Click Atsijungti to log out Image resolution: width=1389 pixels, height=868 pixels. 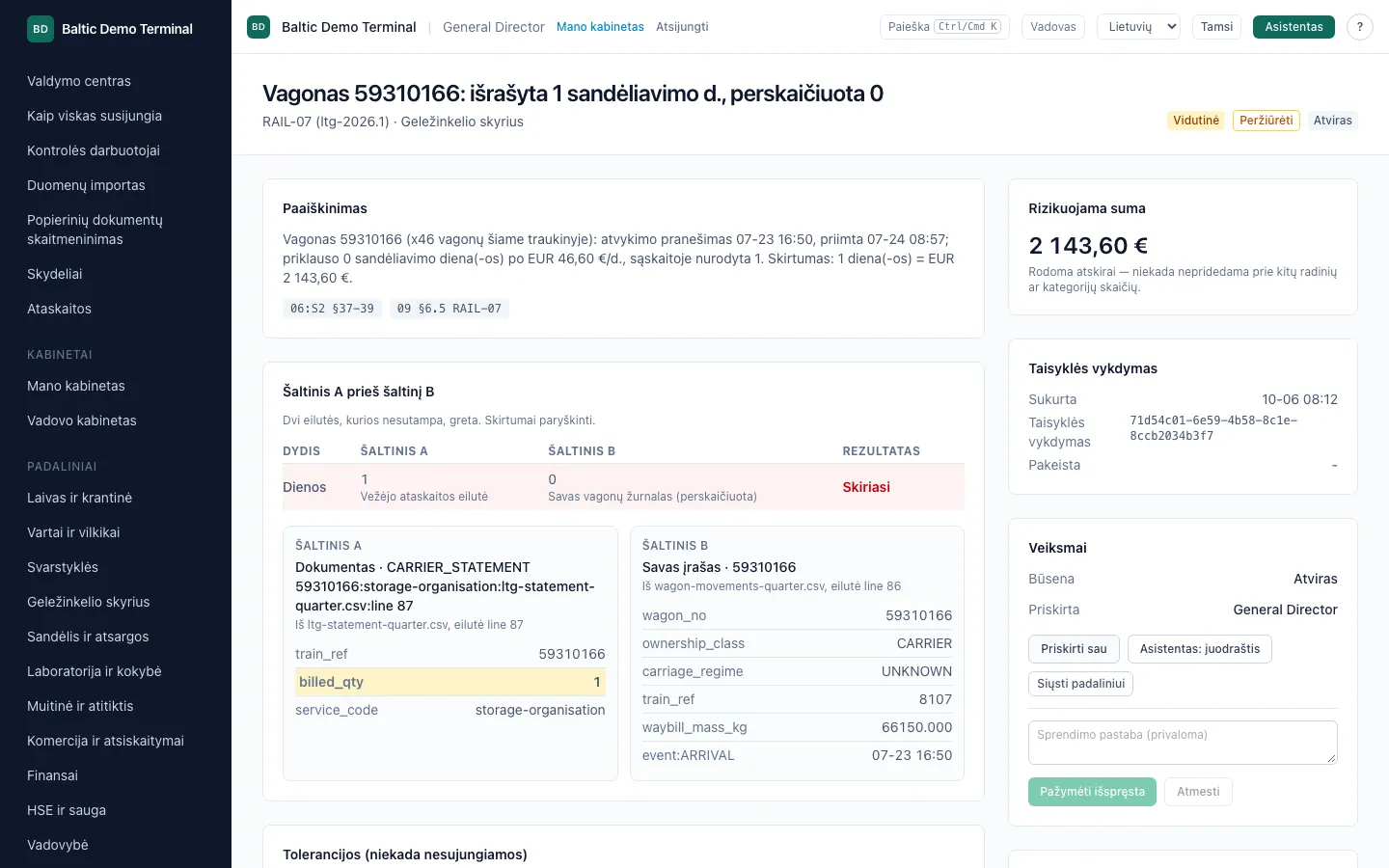(x=682, y=27)
